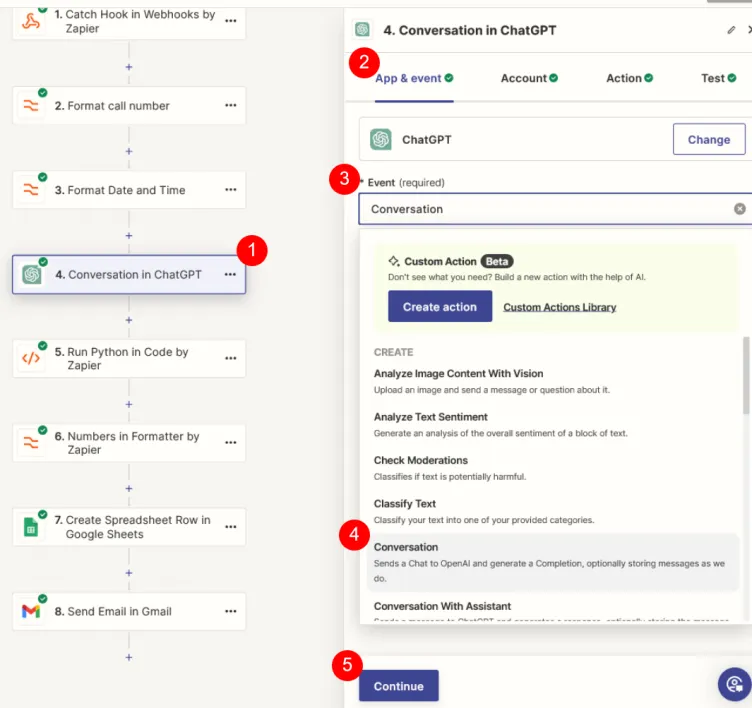Add a step after Format Date and Time

click(129, 236)
